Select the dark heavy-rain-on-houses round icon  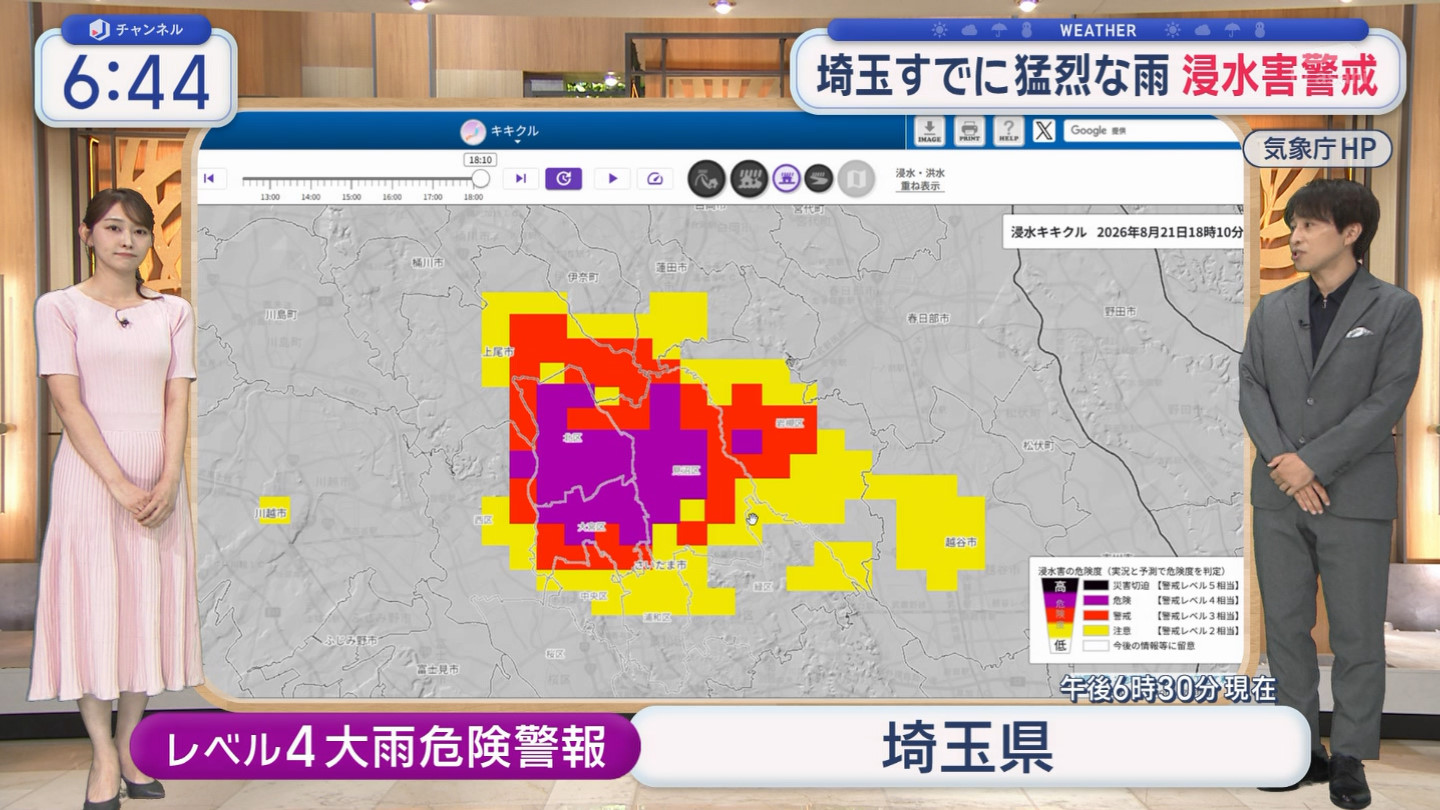coord(749,179)
